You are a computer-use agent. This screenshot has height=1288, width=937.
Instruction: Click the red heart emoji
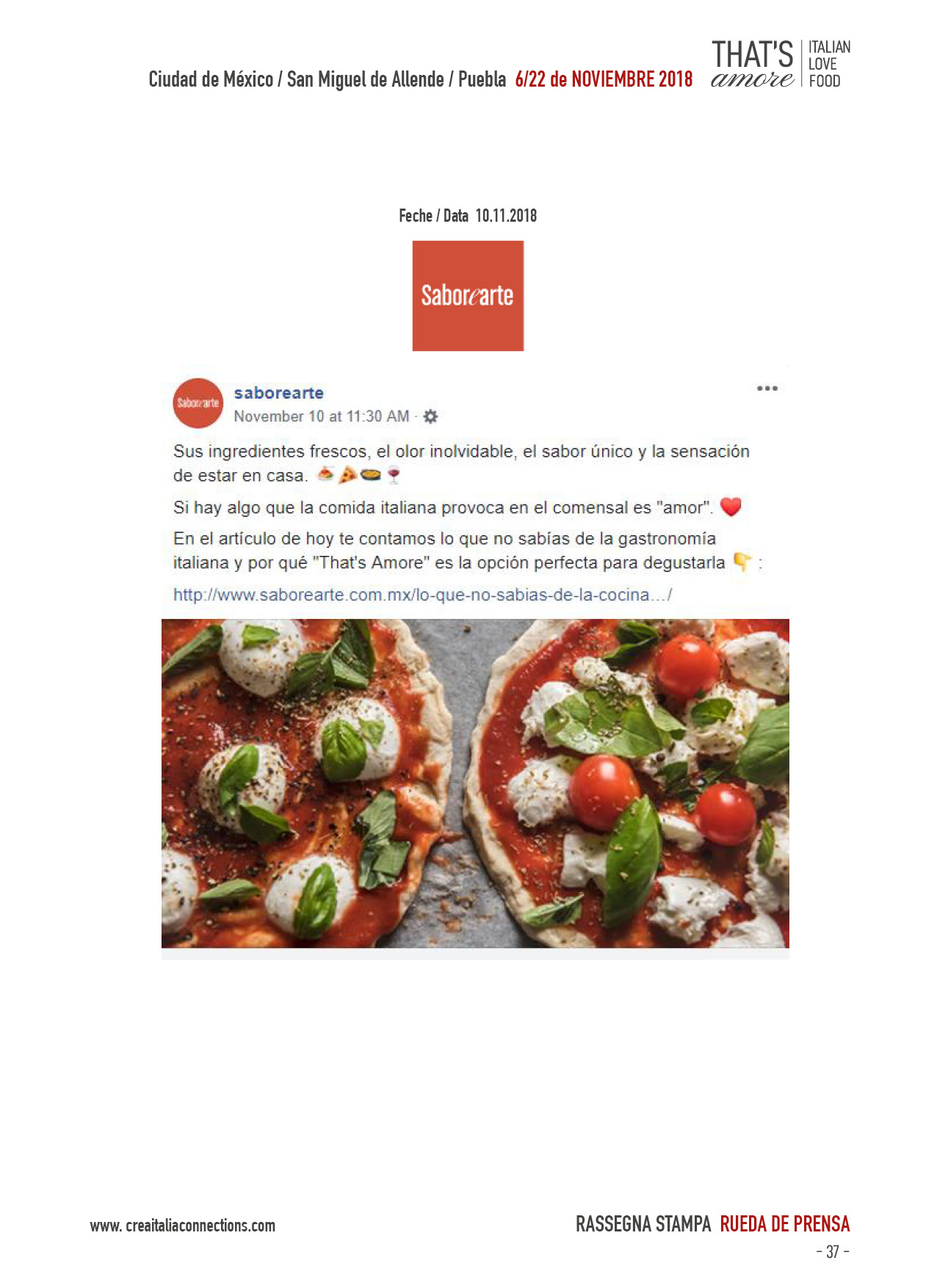pyautogui.click(x=731, y=507)
